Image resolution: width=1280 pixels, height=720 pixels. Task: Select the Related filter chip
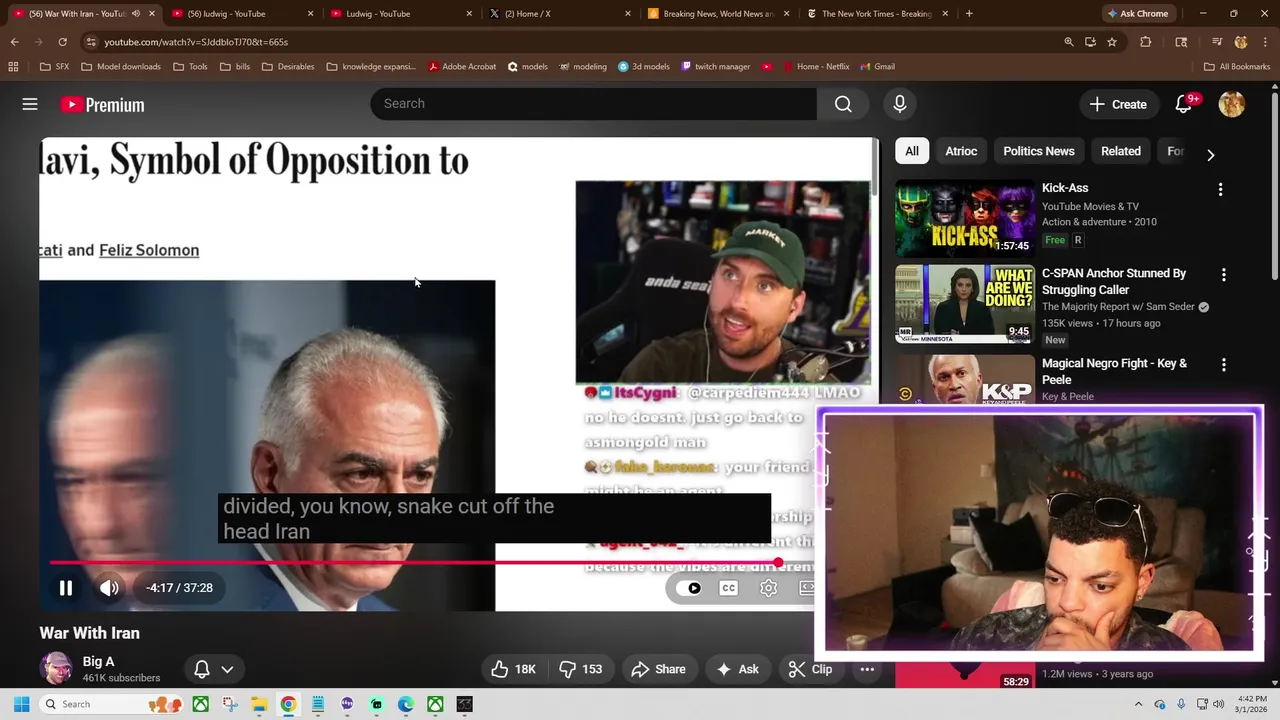[1121, 151]
